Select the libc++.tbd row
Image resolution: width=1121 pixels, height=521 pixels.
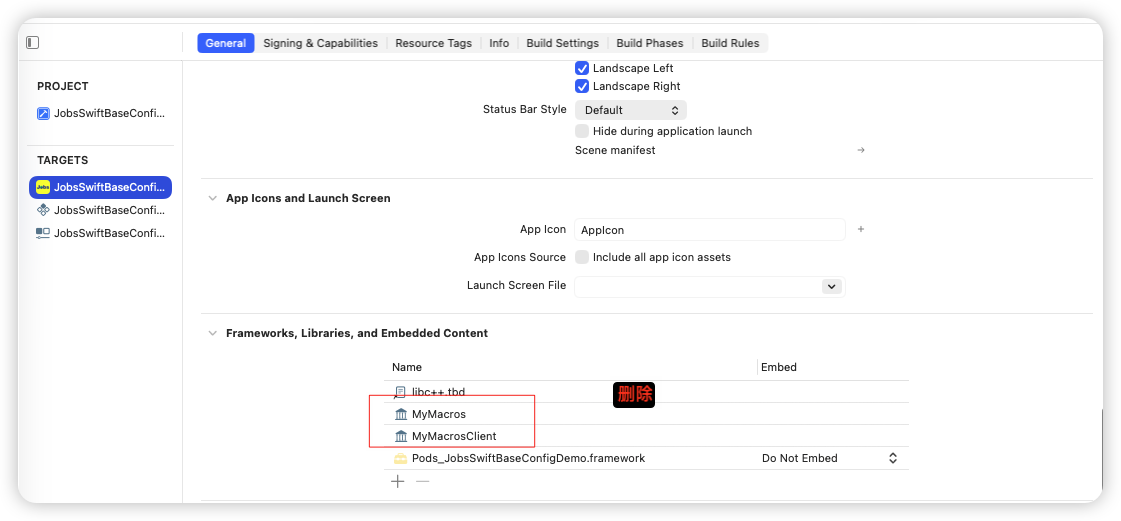coord(646,392)
